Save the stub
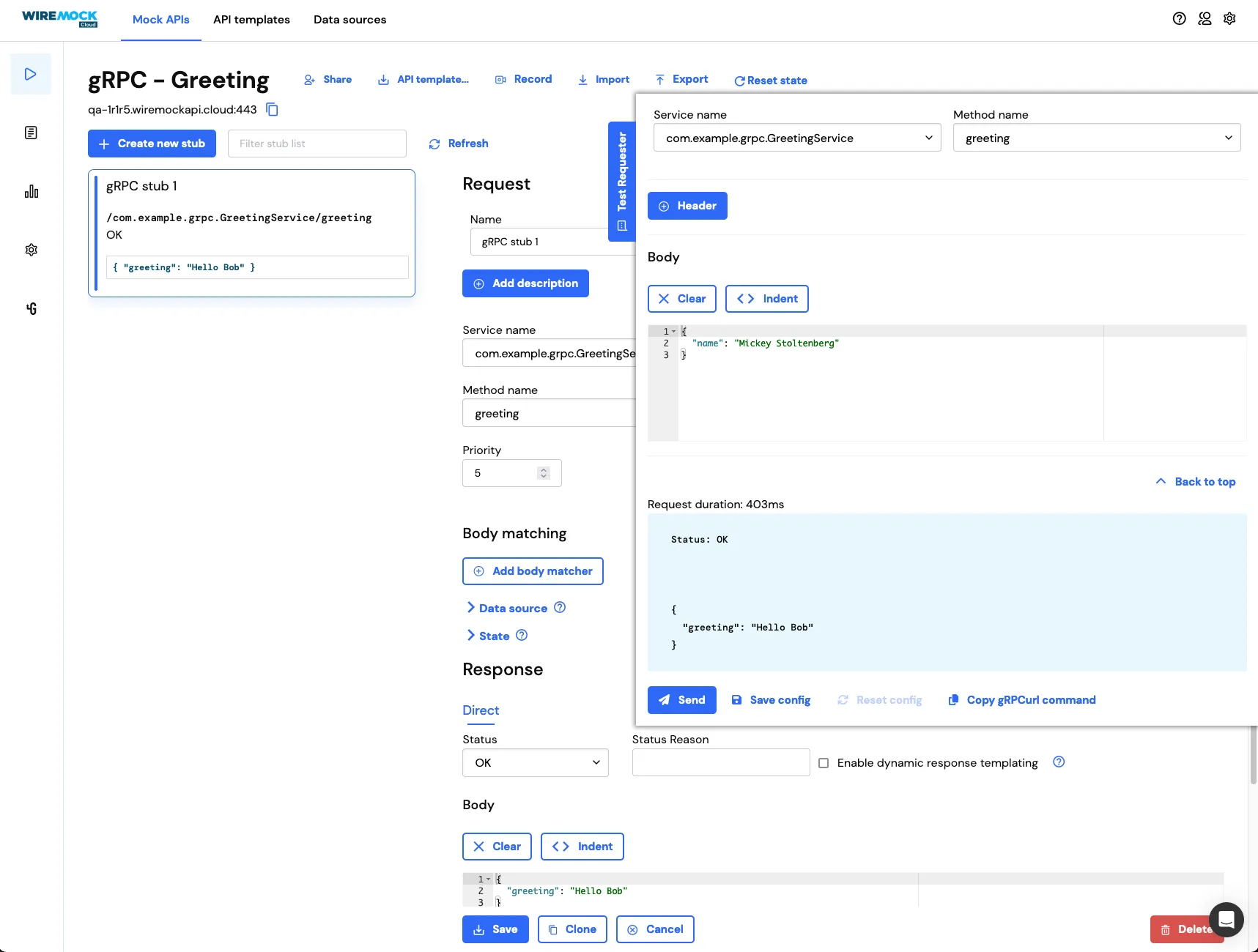The height and width of the screenshot is (952, 1258). pos(495,929)
